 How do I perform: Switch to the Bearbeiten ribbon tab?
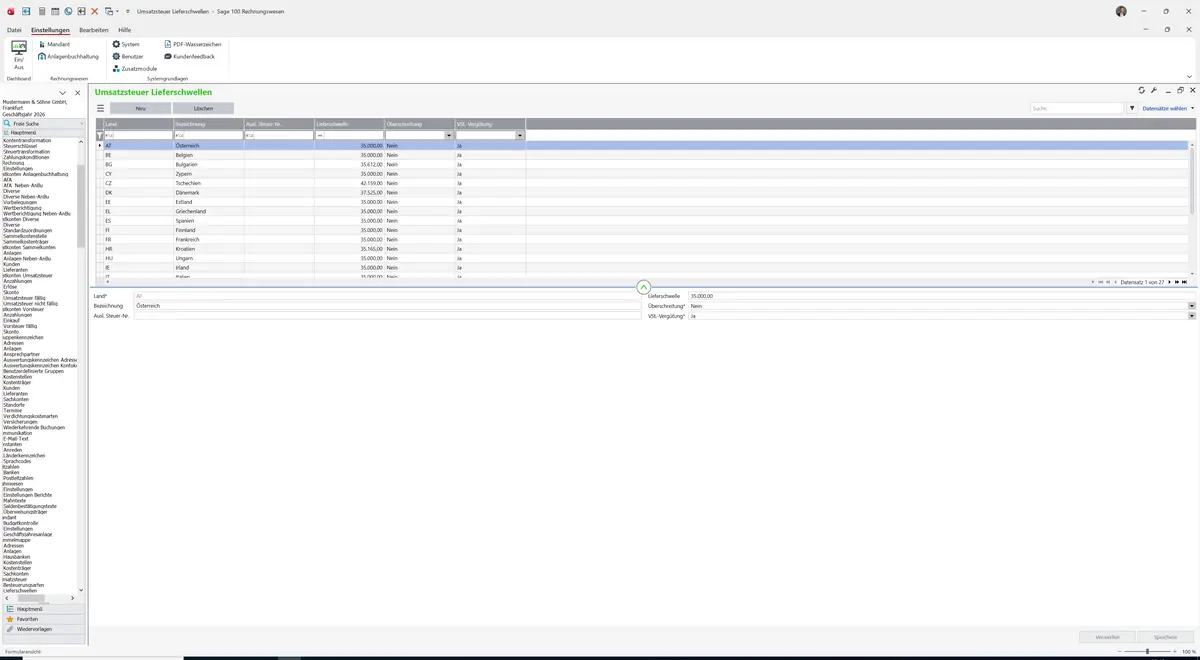pyautogui.click(x=94, y=30)
